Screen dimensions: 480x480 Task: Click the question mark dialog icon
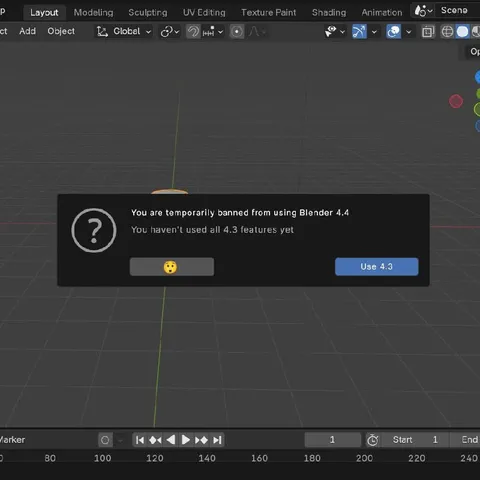[94, 230]
